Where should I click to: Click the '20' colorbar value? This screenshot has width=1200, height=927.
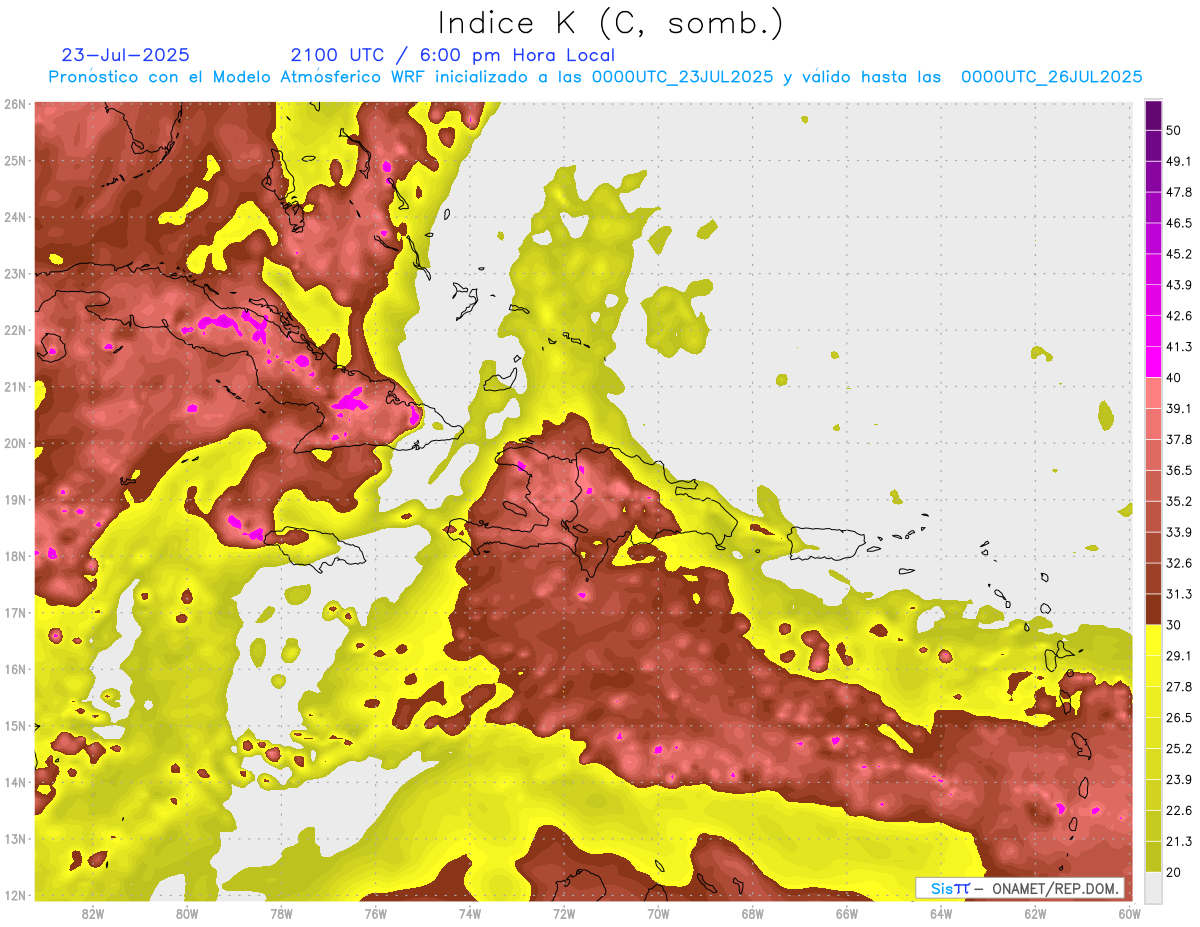click(1173, 872)
